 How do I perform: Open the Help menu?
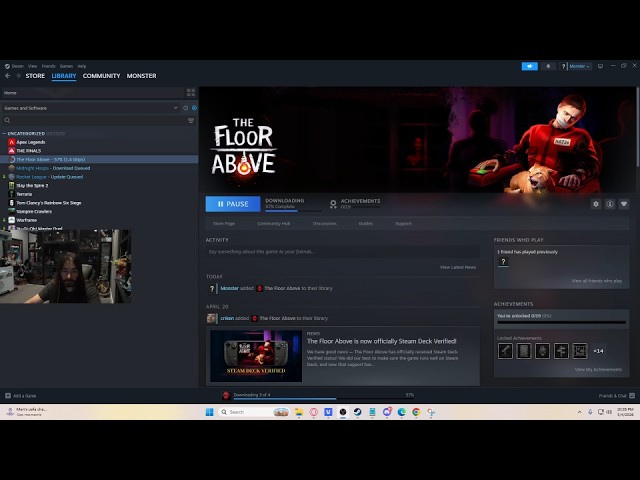tap(82, 66)
